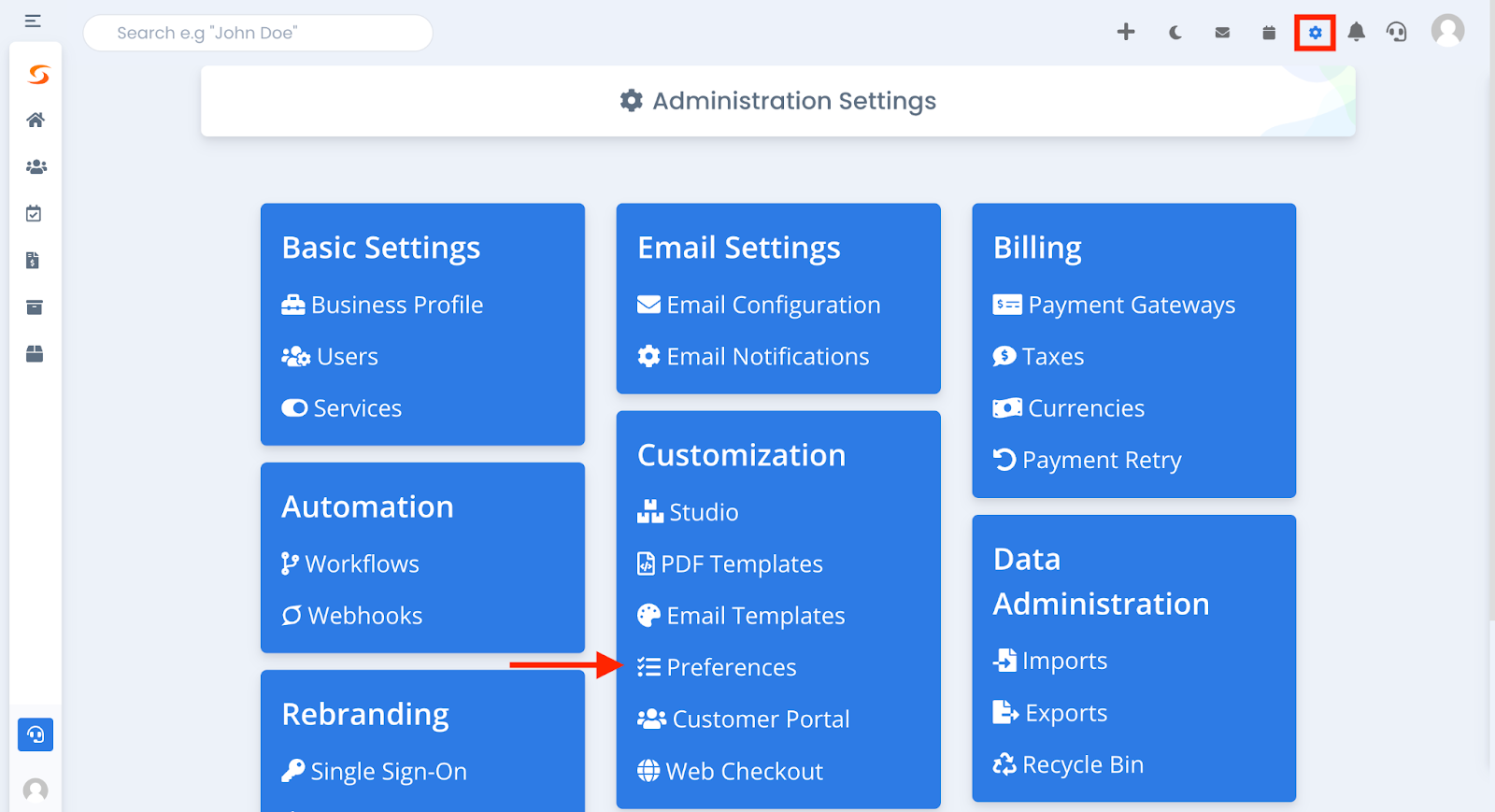Open the envelope messages icon in top bar
Image resolution: width=1495 pixels, height=812 pixels.
pyautogui.click(x=1222, y=33)
